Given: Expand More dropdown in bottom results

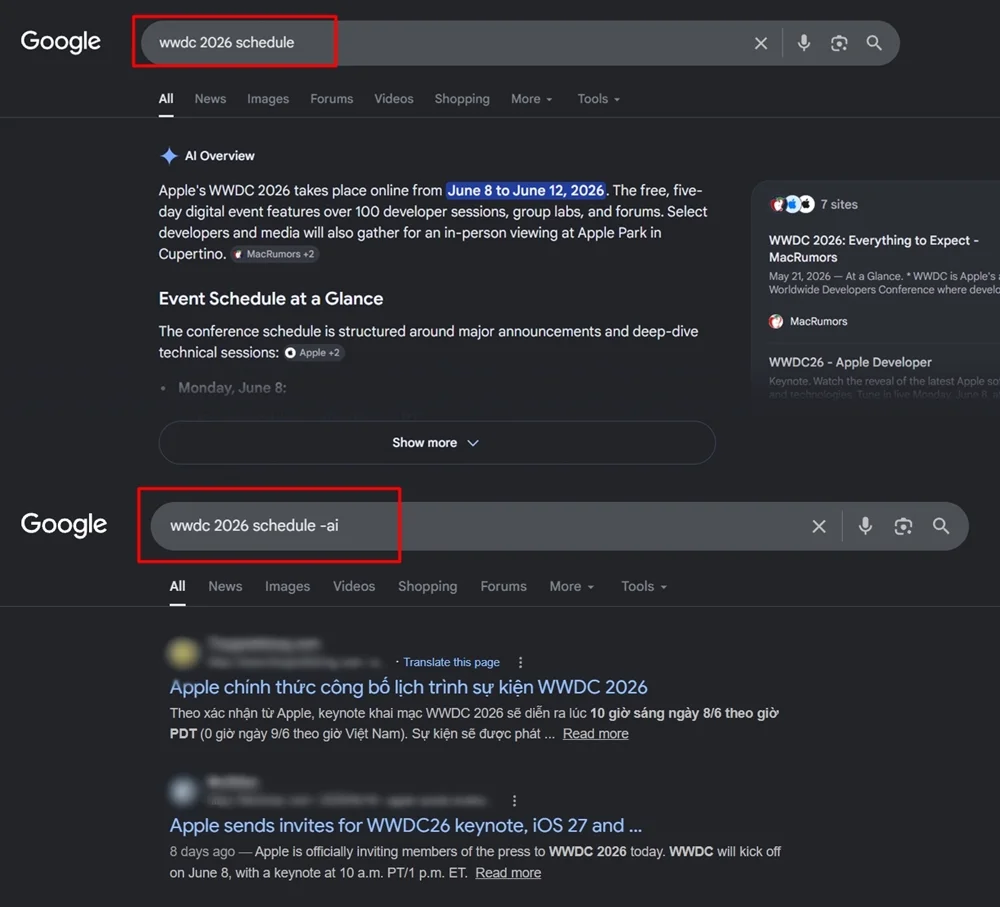Looking at the screenshot, I should 572,586.
